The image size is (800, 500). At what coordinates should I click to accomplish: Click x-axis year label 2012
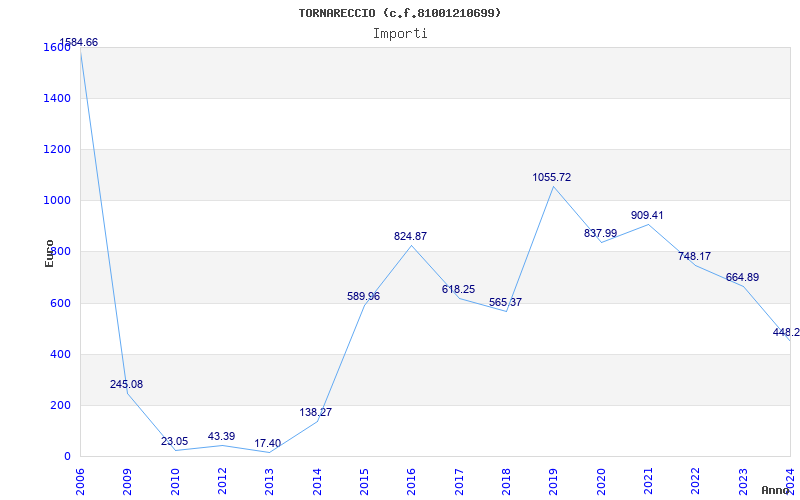point(222,482)
